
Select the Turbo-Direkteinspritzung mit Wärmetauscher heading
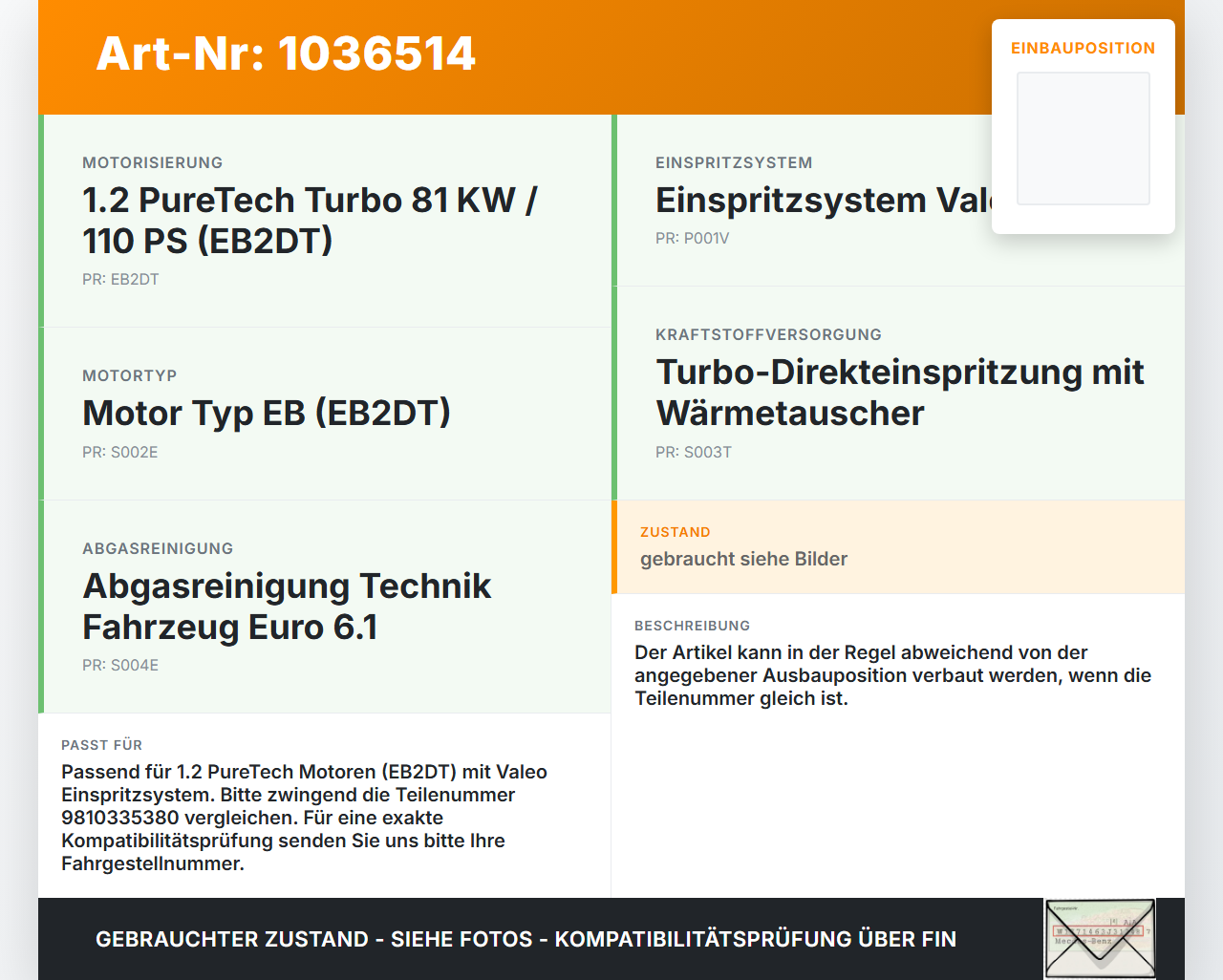pyautogui.click(x=900, y=393)
